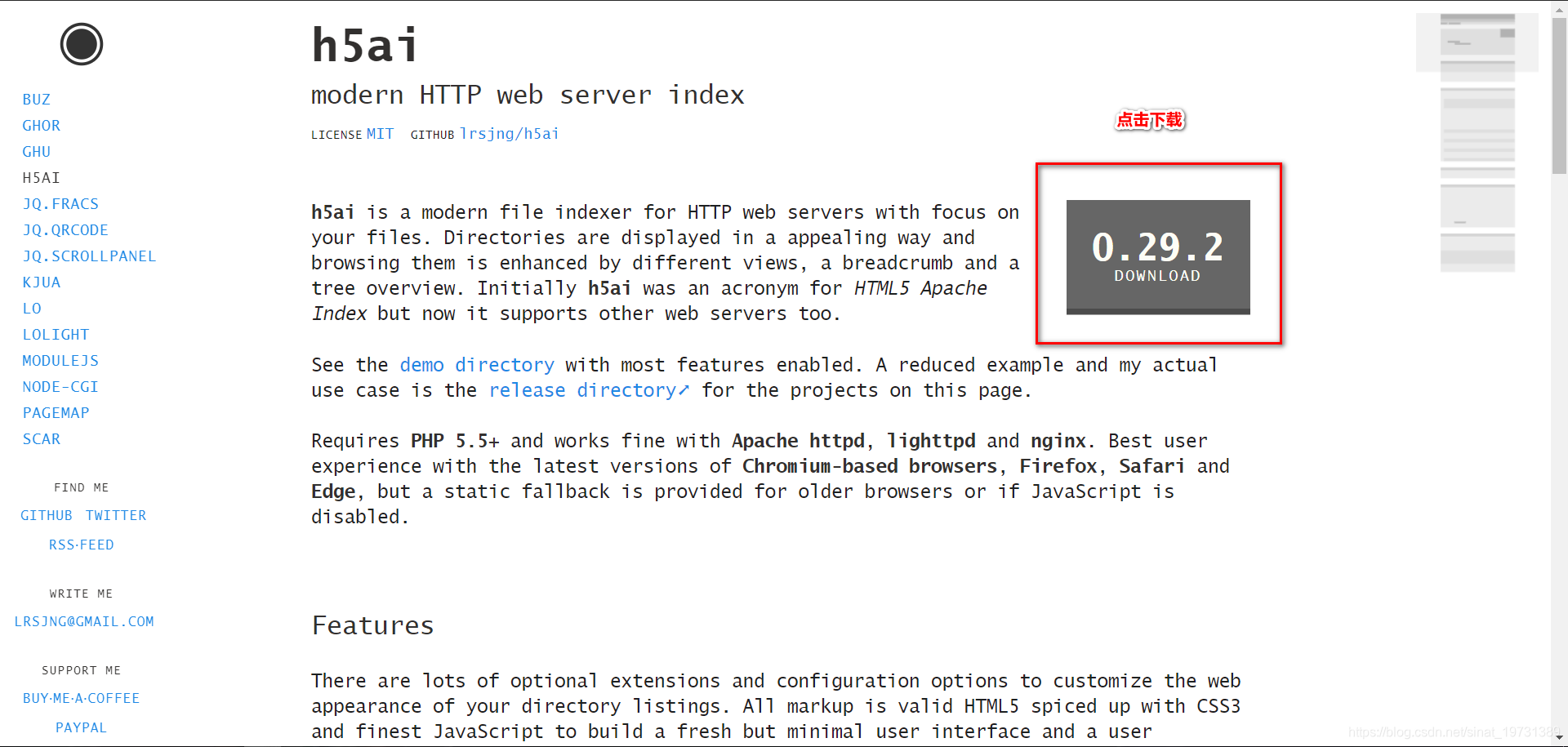Open the demo directory link

tap(477, 365)
